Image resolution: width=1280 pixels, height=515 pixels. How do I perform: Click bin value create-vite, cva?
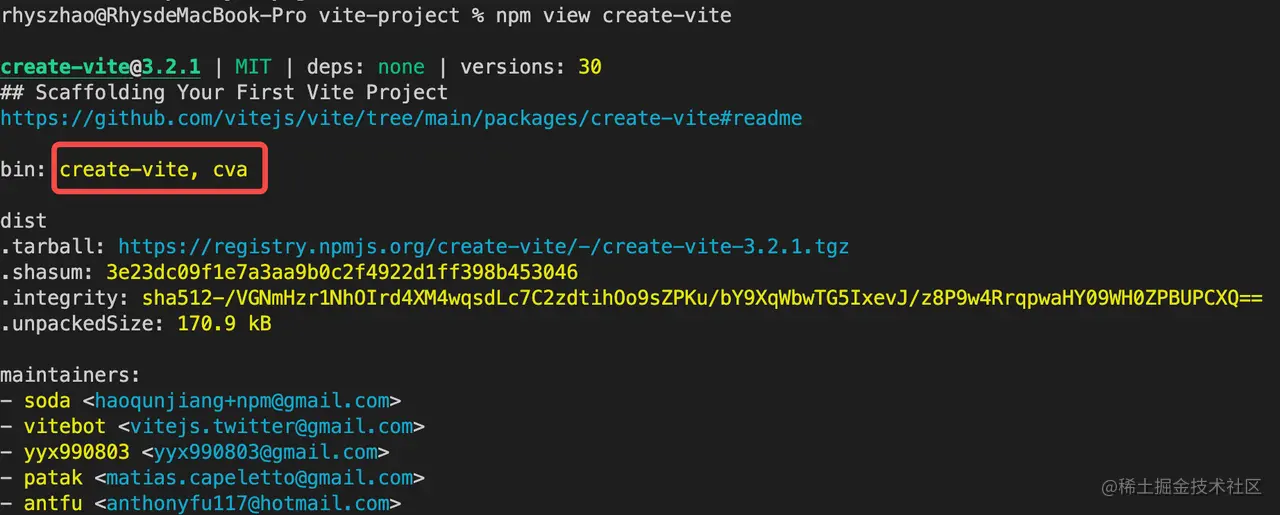click(153, 170)
